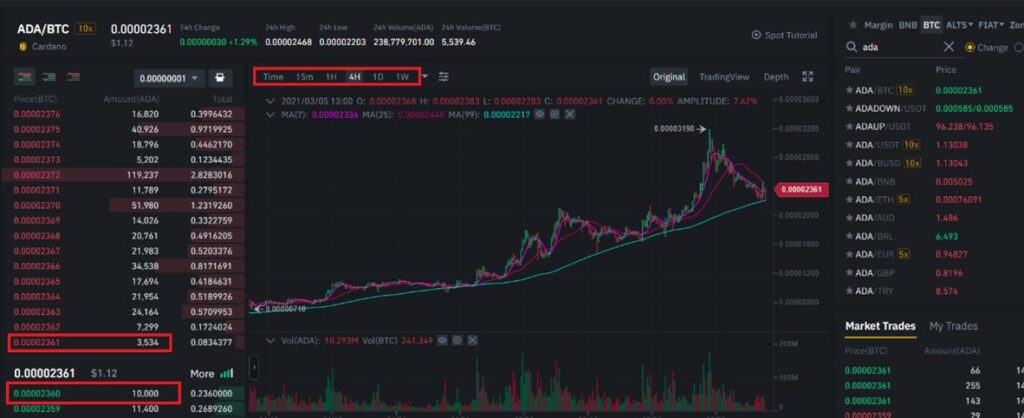Remove the Vol indicator with X
The width and height of the screenshot is (1024, 418).
(x=473, y=340)
